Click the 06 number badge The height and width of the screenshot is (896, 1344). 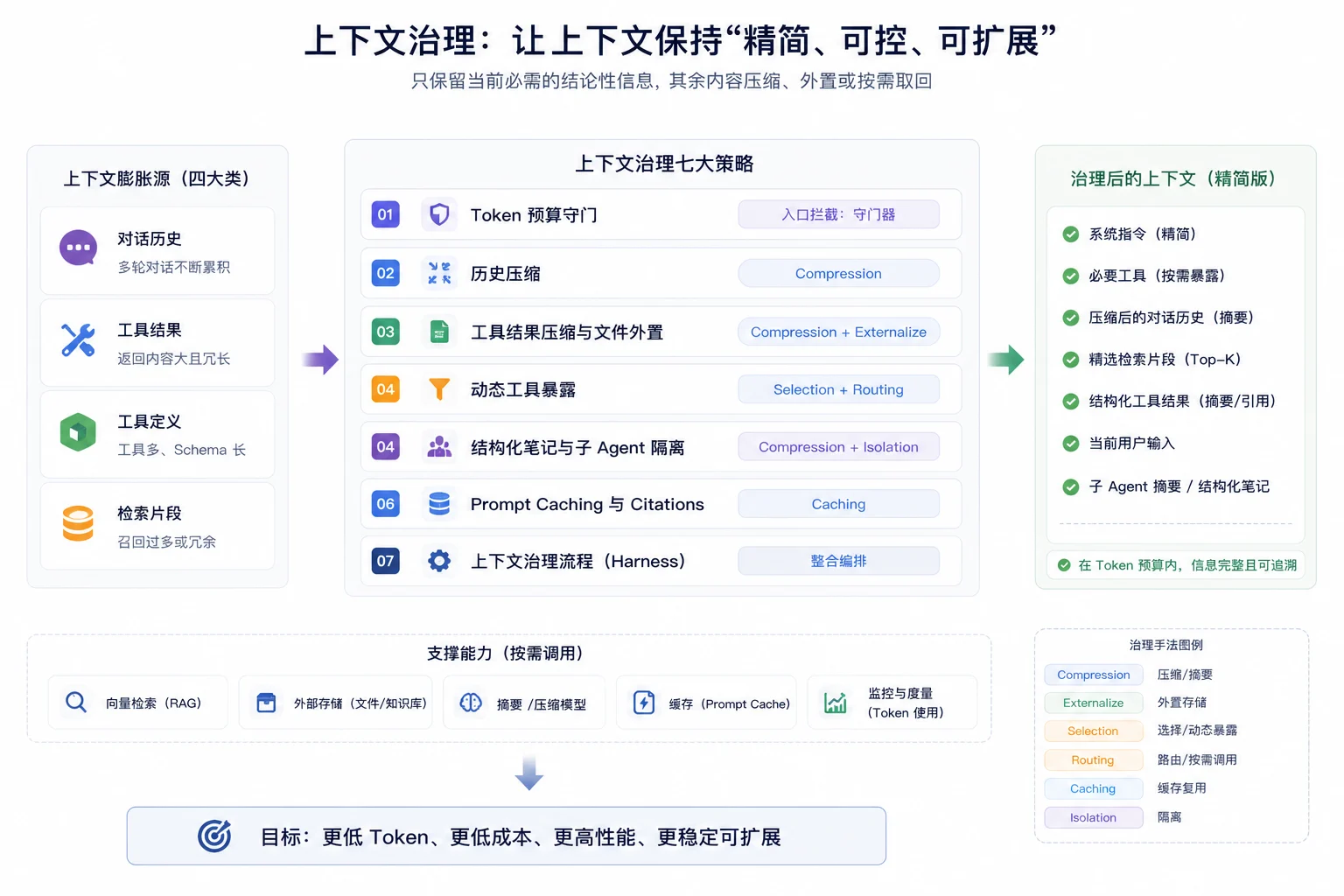(385, 504)
